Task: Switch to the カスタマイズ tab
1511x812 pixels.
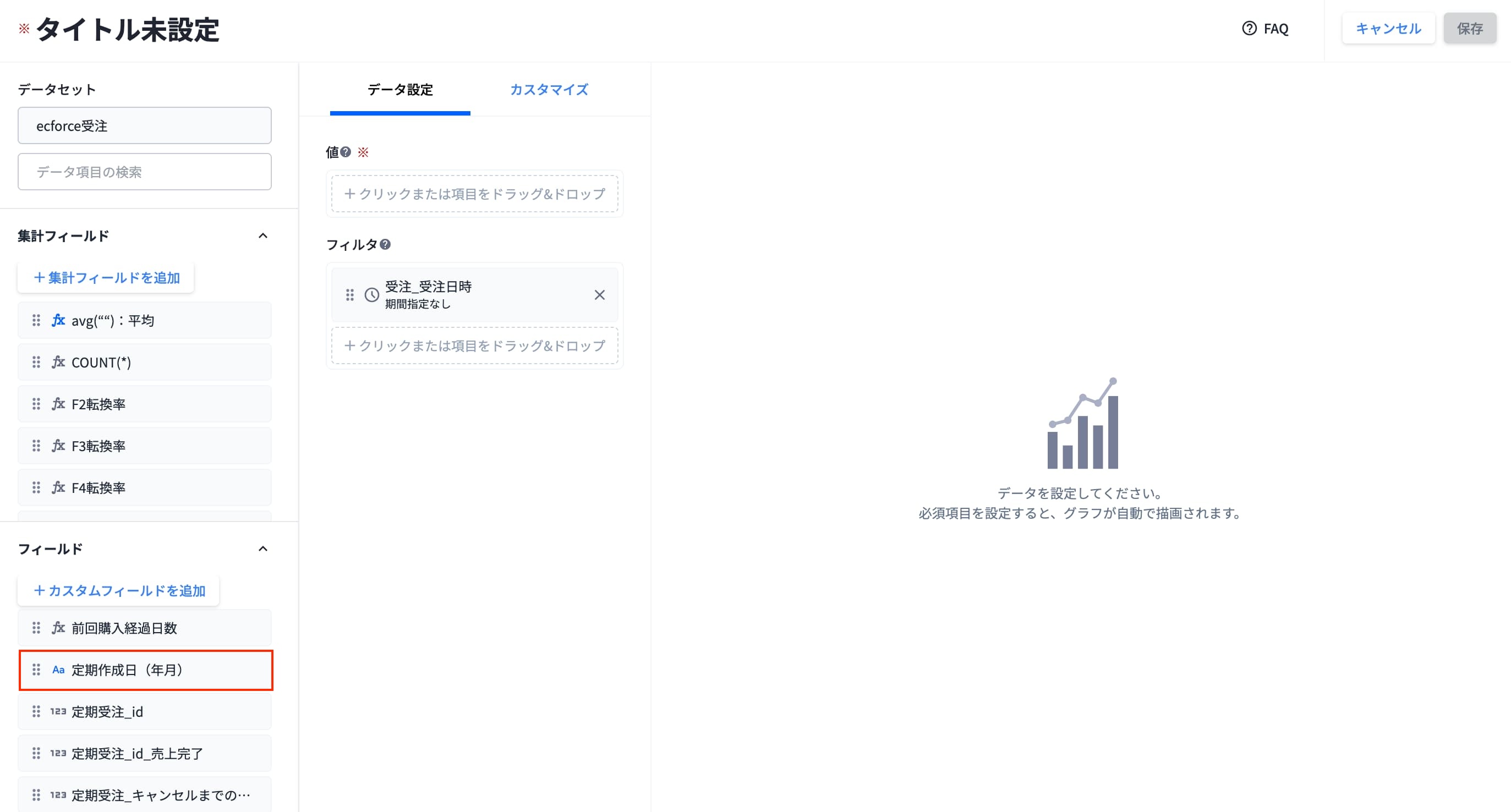Action: [549, 90]
